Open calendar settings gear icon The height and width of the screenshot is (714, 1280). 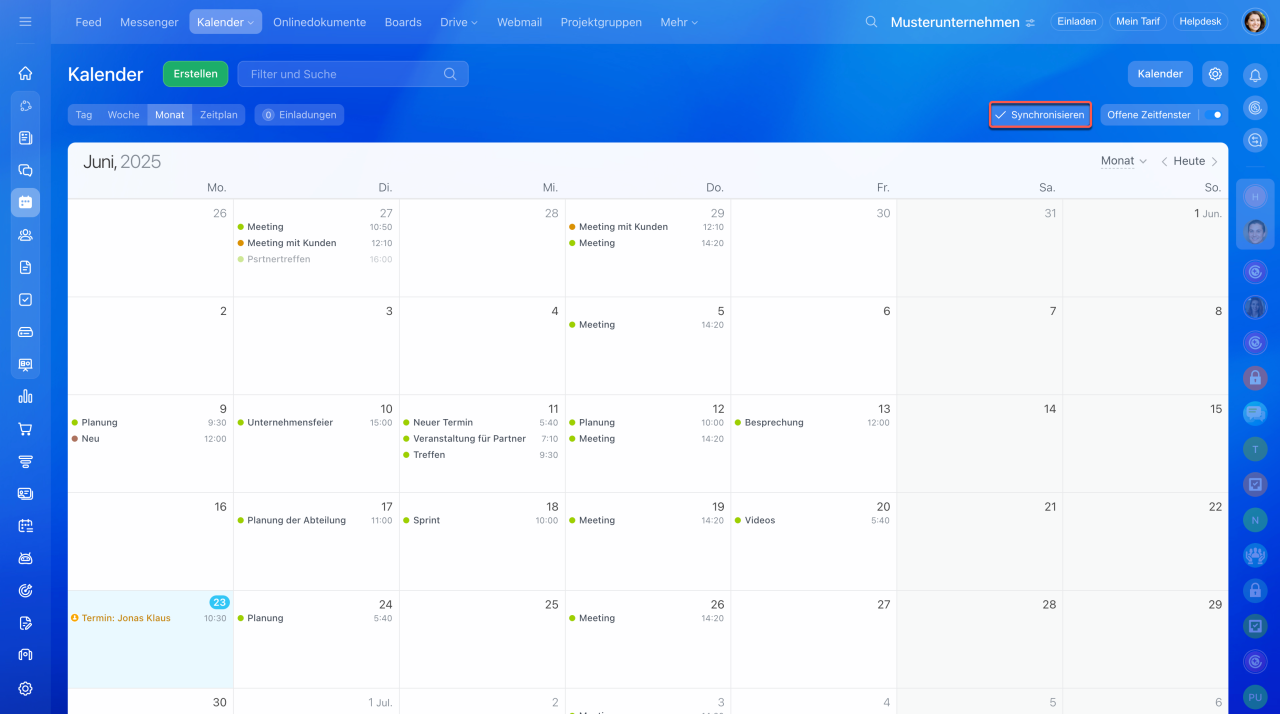click(1215, 73)
